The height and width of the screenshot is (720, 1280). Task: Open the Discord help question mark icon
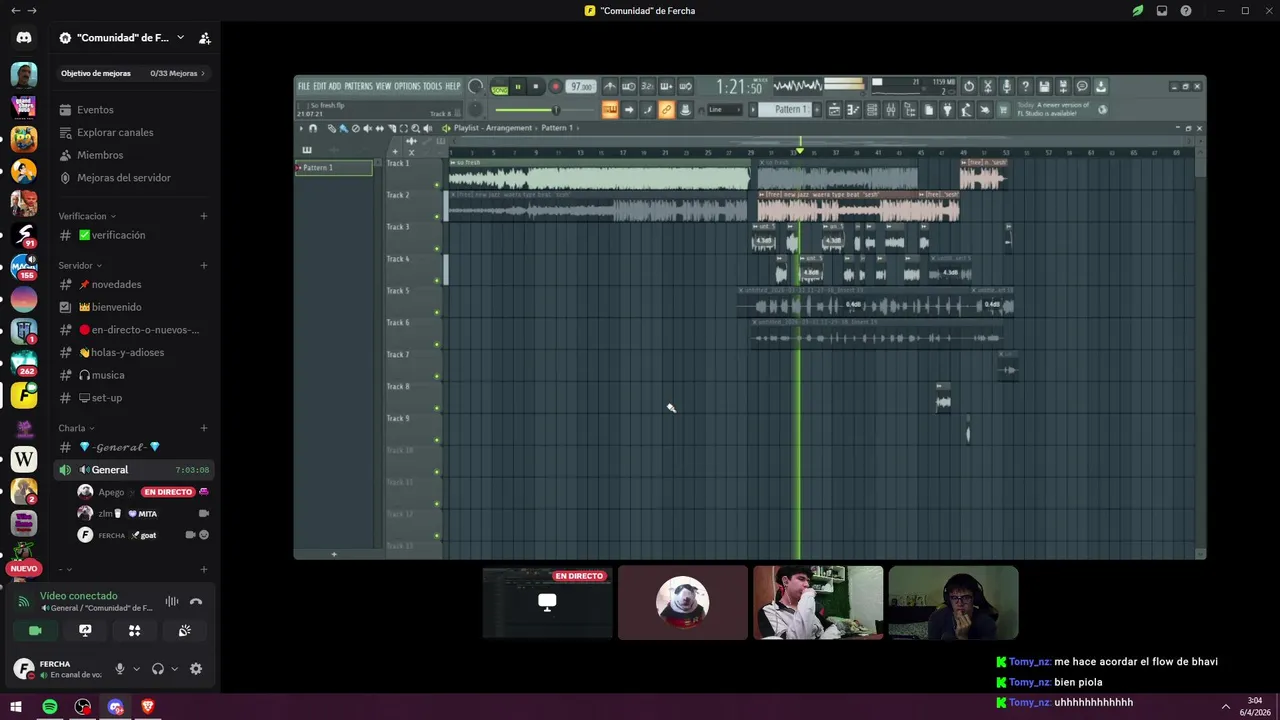(1186, 11)
